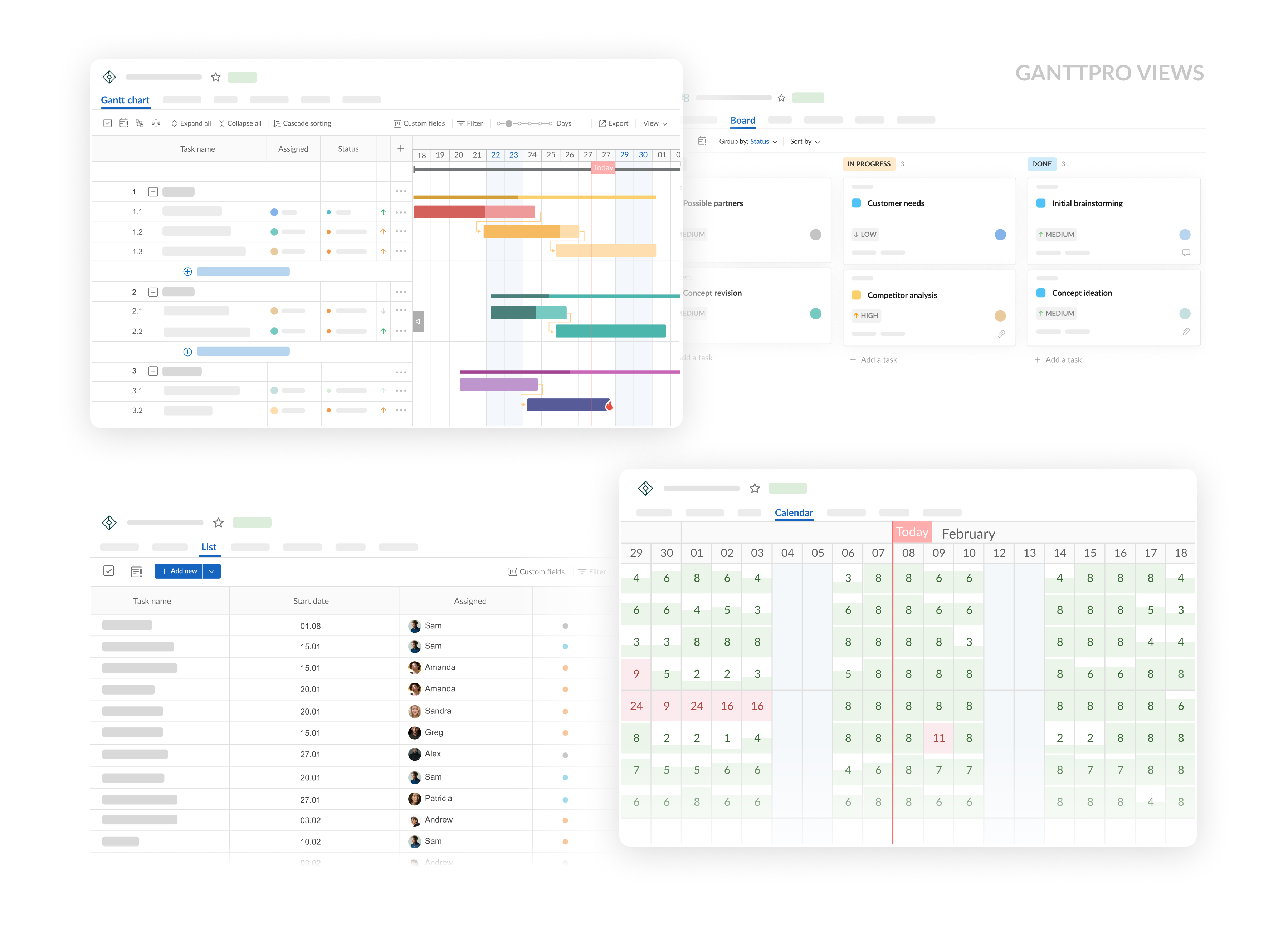Open Custom fields in the Gantt toolbar

point(420,123)
